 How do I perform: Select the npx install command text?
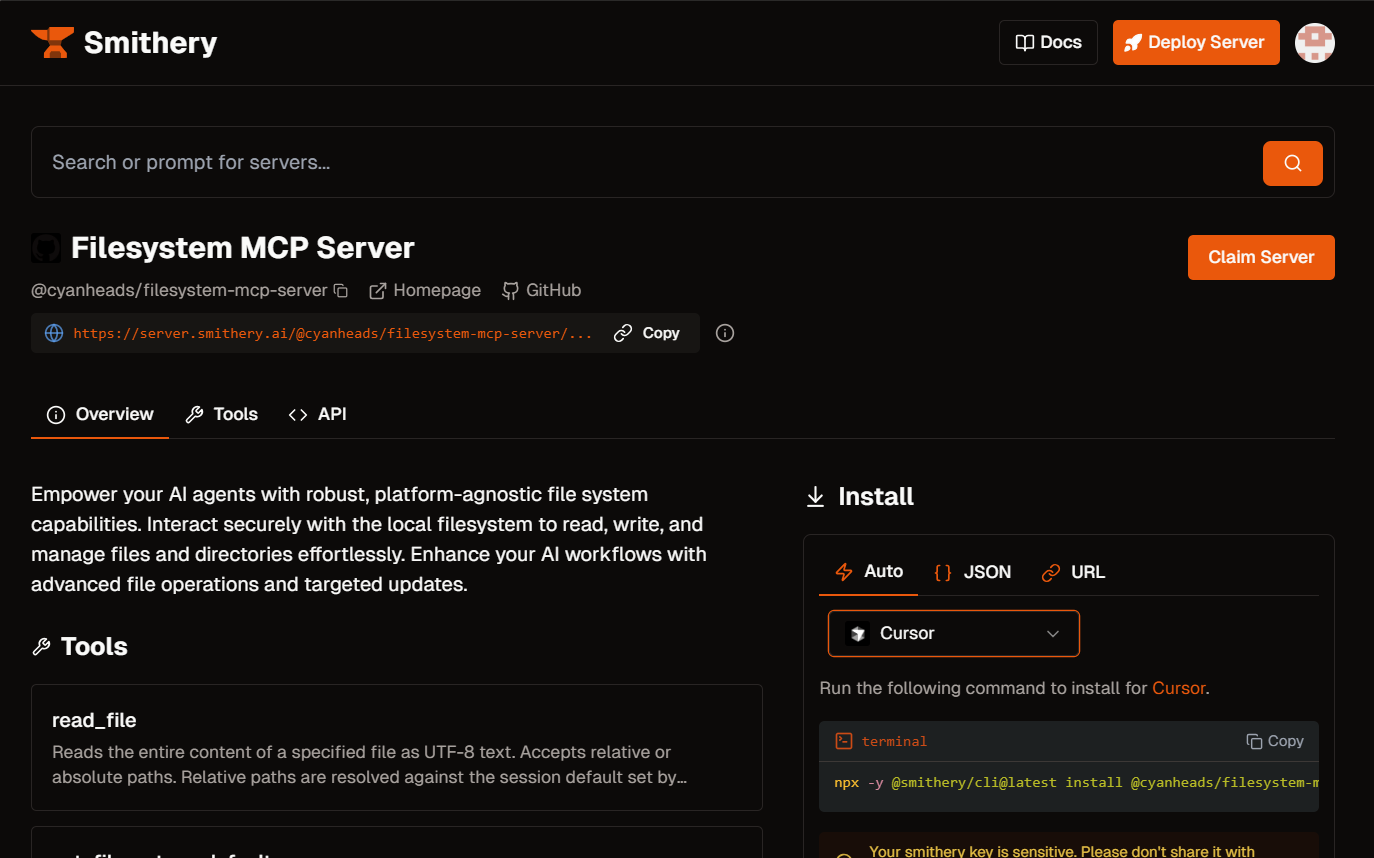1077,782
